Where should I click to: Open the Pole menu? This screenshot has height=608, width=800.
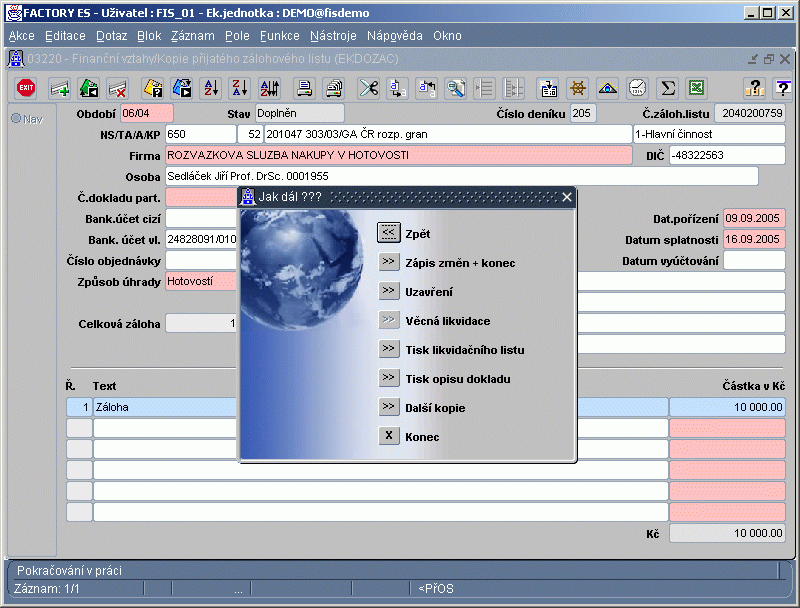coord(237,36)
